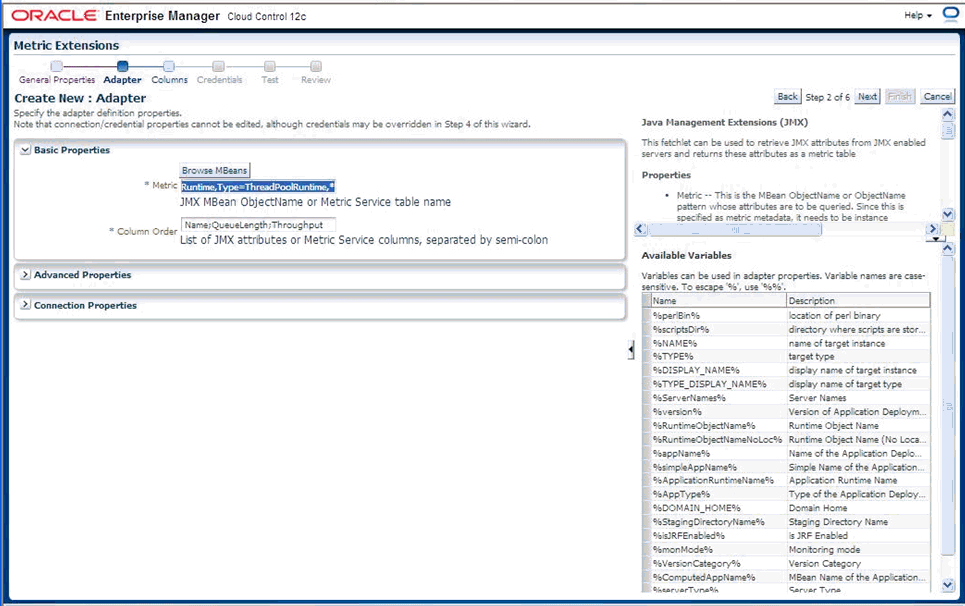Jump to the Columns wizard step

(169, 80)
